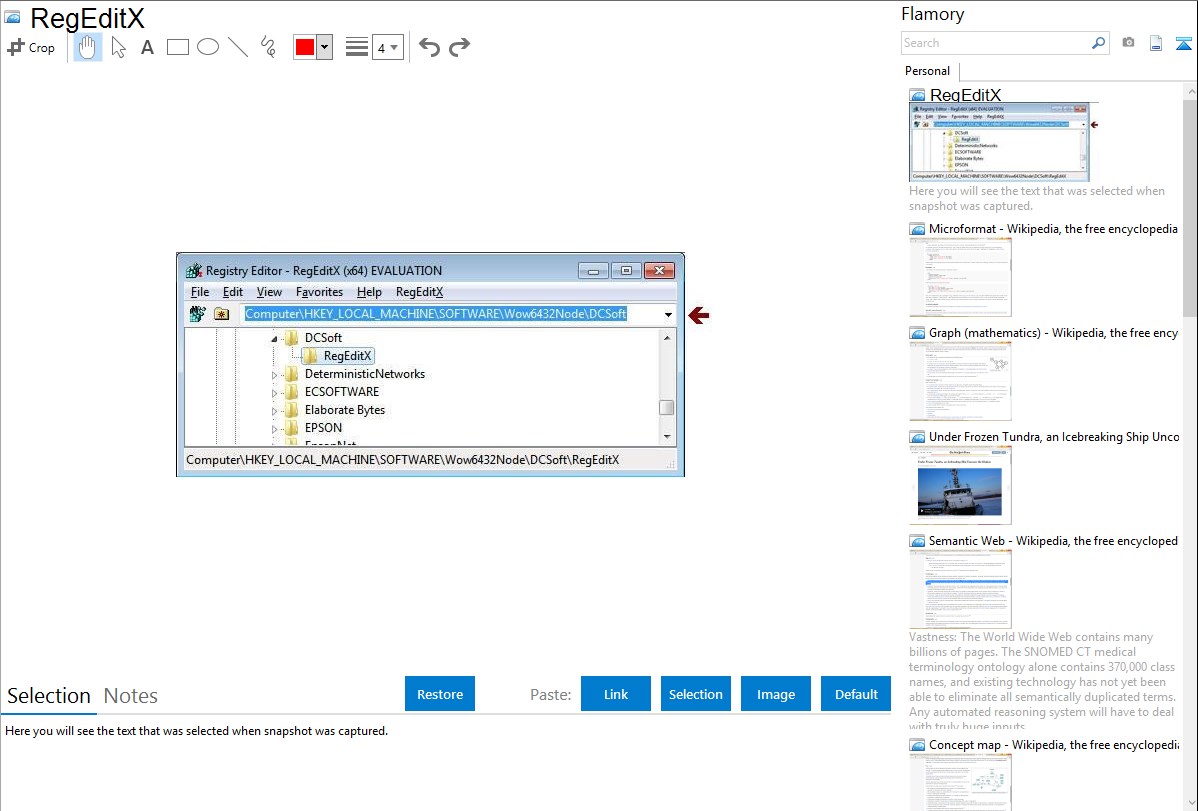Click the document icon beside the camera
The height and width of the screenshot is (811, 1198).
(x=1156, y=43)
